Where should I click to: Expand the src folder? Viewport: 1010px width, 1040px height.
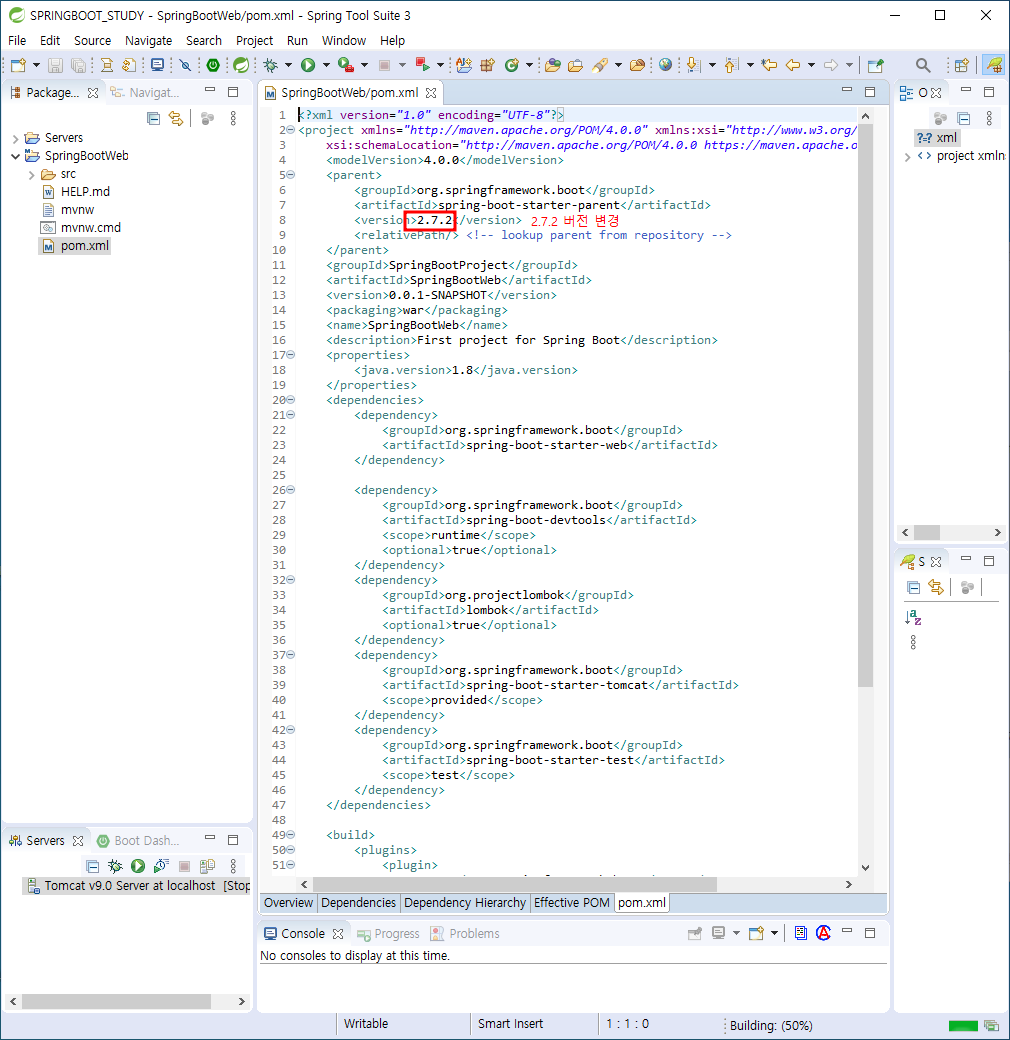pos(31,175)
